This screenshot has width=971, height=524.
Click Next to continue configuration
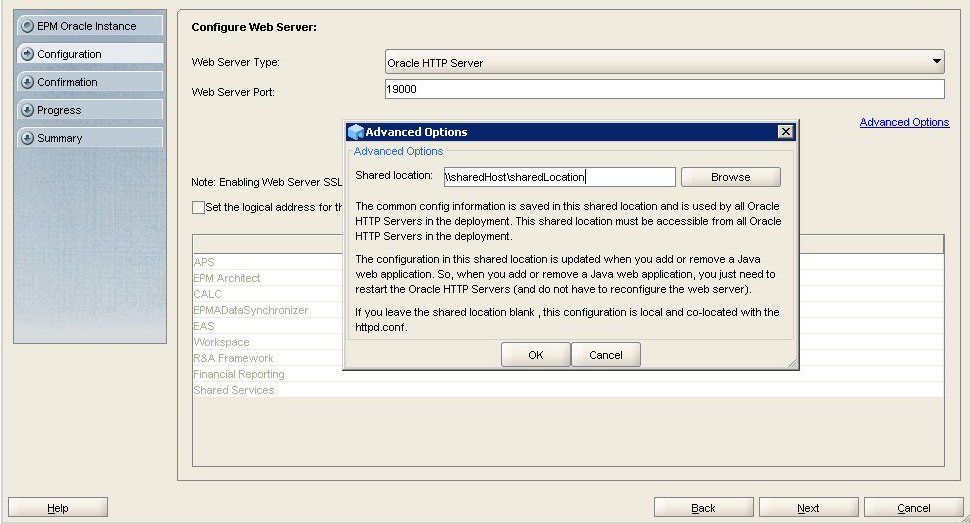coord(808,508)
